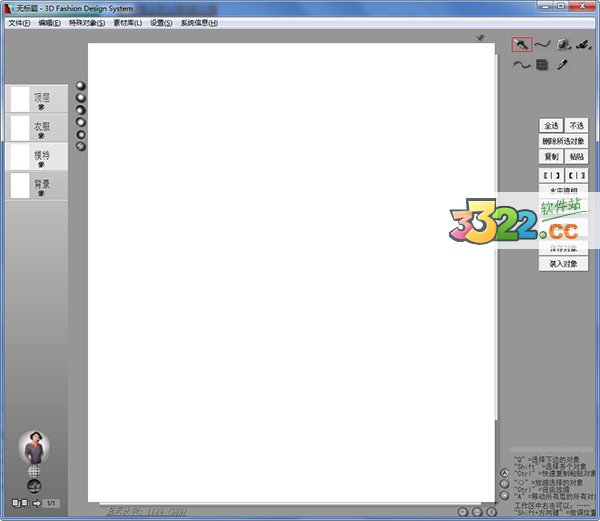Image resolution: width=600 pixels, height=521 pixels.
Task: Select the 模特 layer thumbnail
Action: coord(20,156)
